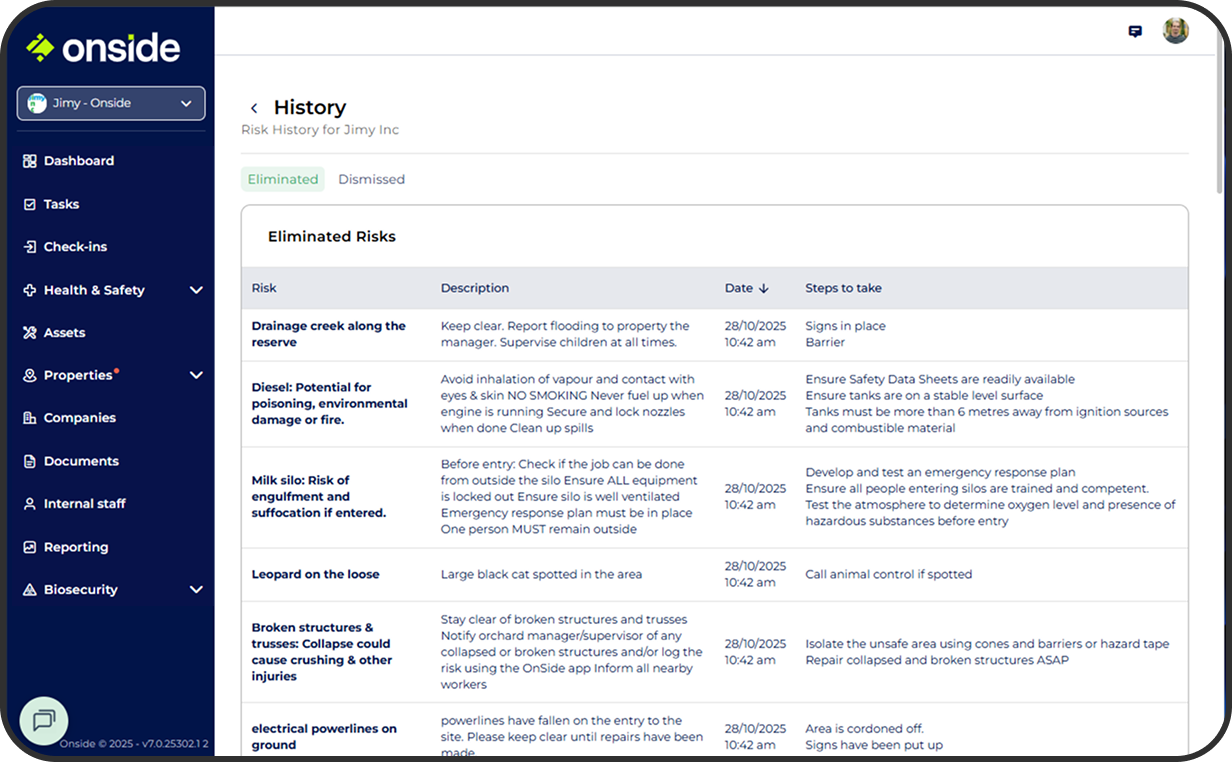Switch to the Eliminated tab
This screenshot has height=762, width=1232.
(283, 179)
